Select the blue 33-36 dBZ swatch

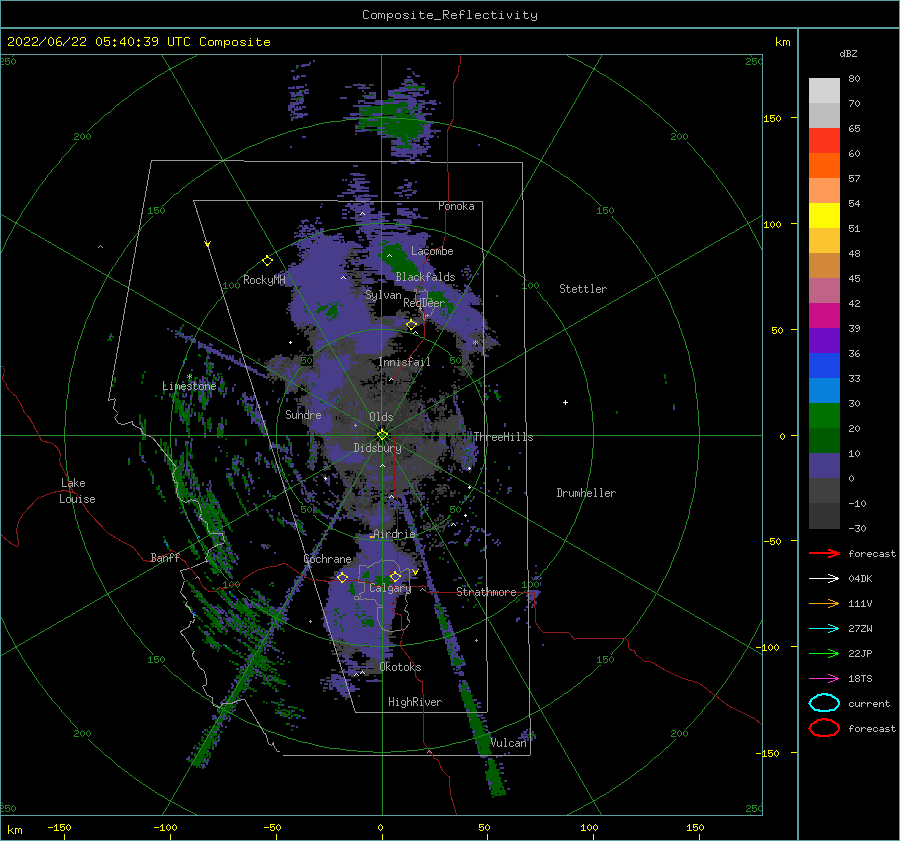[x=824, y=365]
